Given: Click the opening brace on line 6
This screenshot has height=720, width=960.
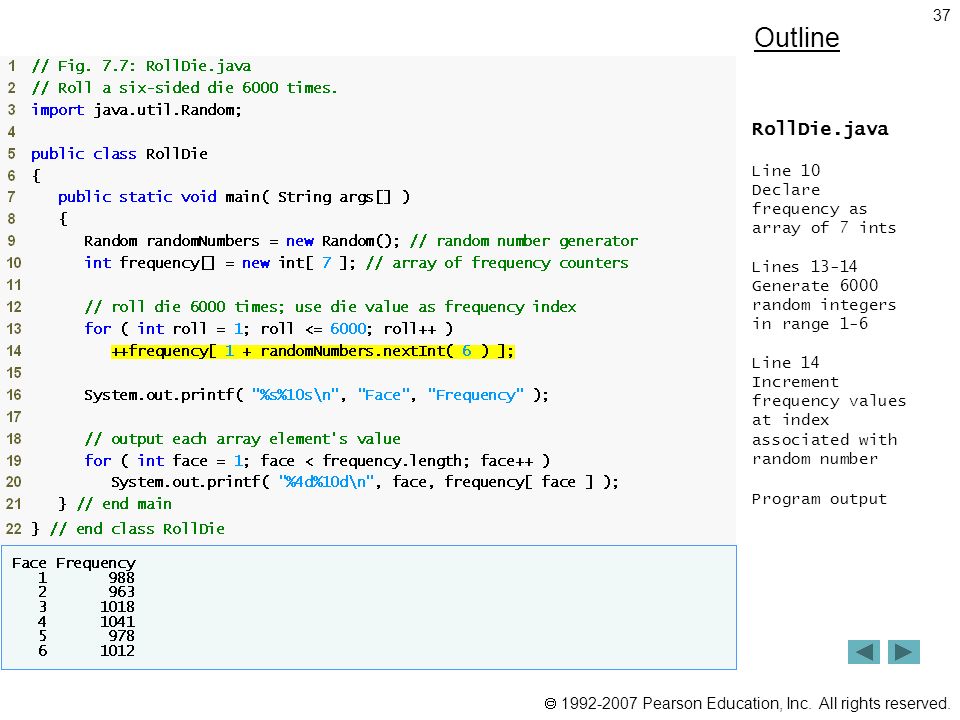Looking at the screenshot, I should [36, 176].
